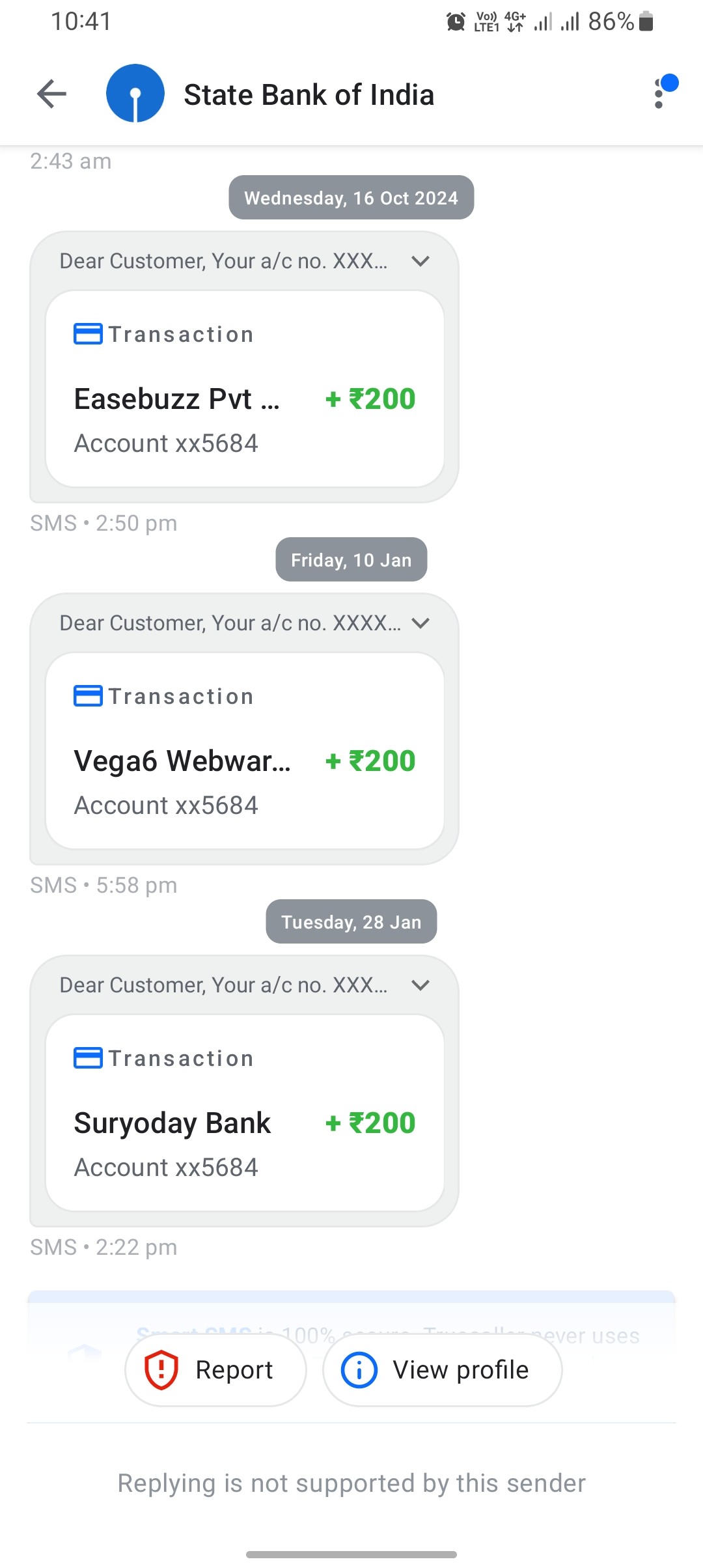The width and height of the screenshot is (703, 1568).
Task: Tap the Tuesday, 28 Jan date chip
Action: click(351, 921)
